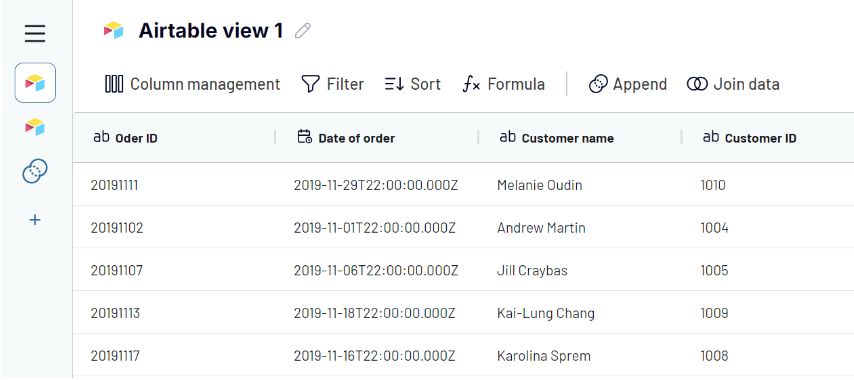Open Column management

[192, 84]
